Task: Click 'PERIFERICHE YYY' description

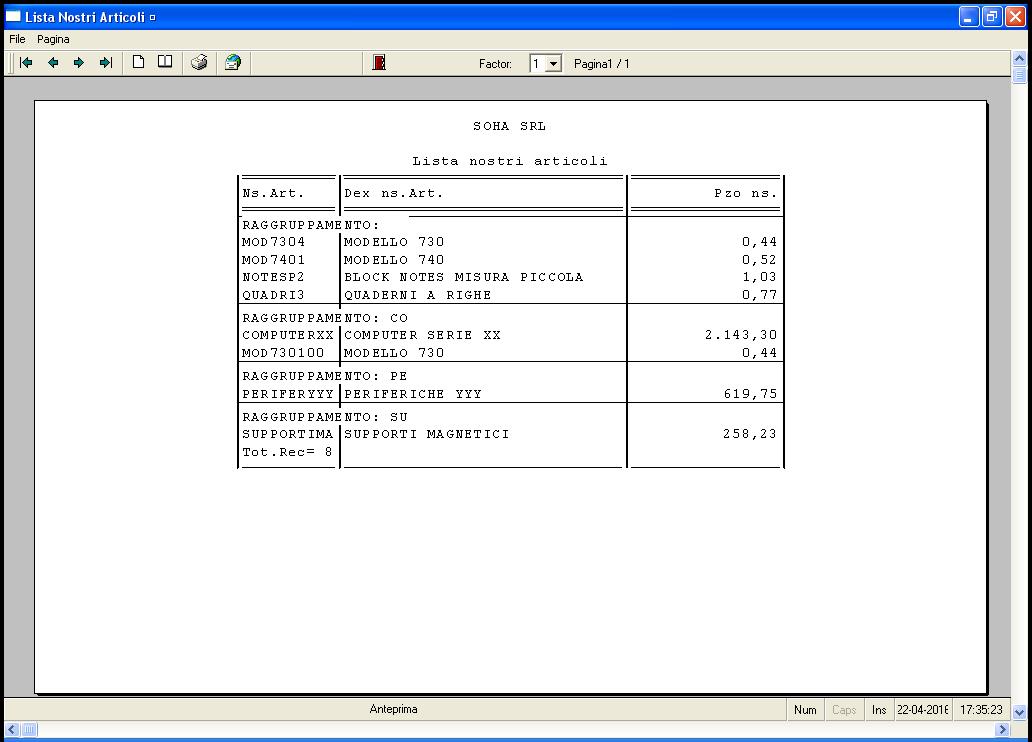Action: point(413,394)
